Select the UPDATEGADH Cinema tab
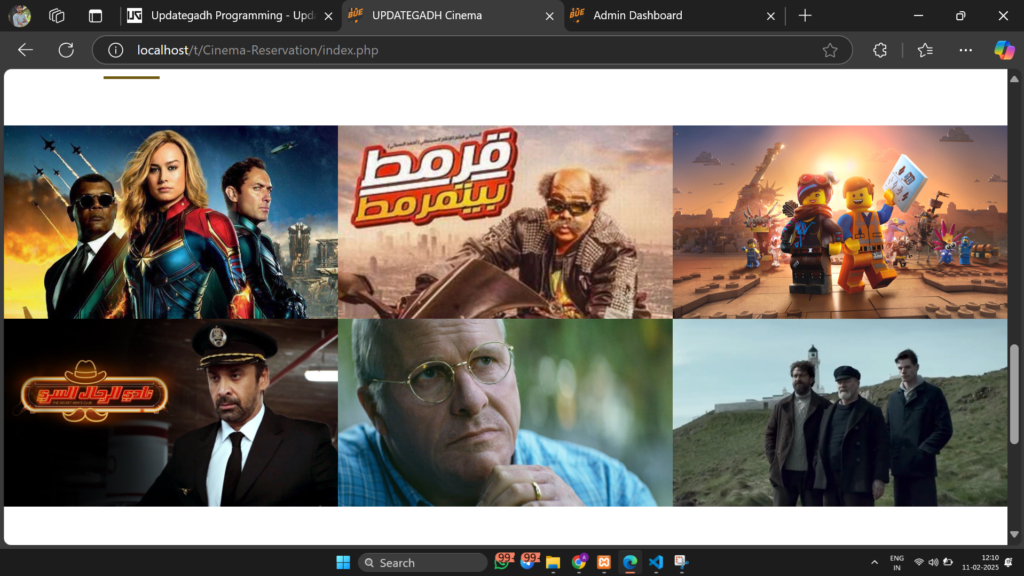The width and height of the screenshot is (1024, 576). coord(452,16)
